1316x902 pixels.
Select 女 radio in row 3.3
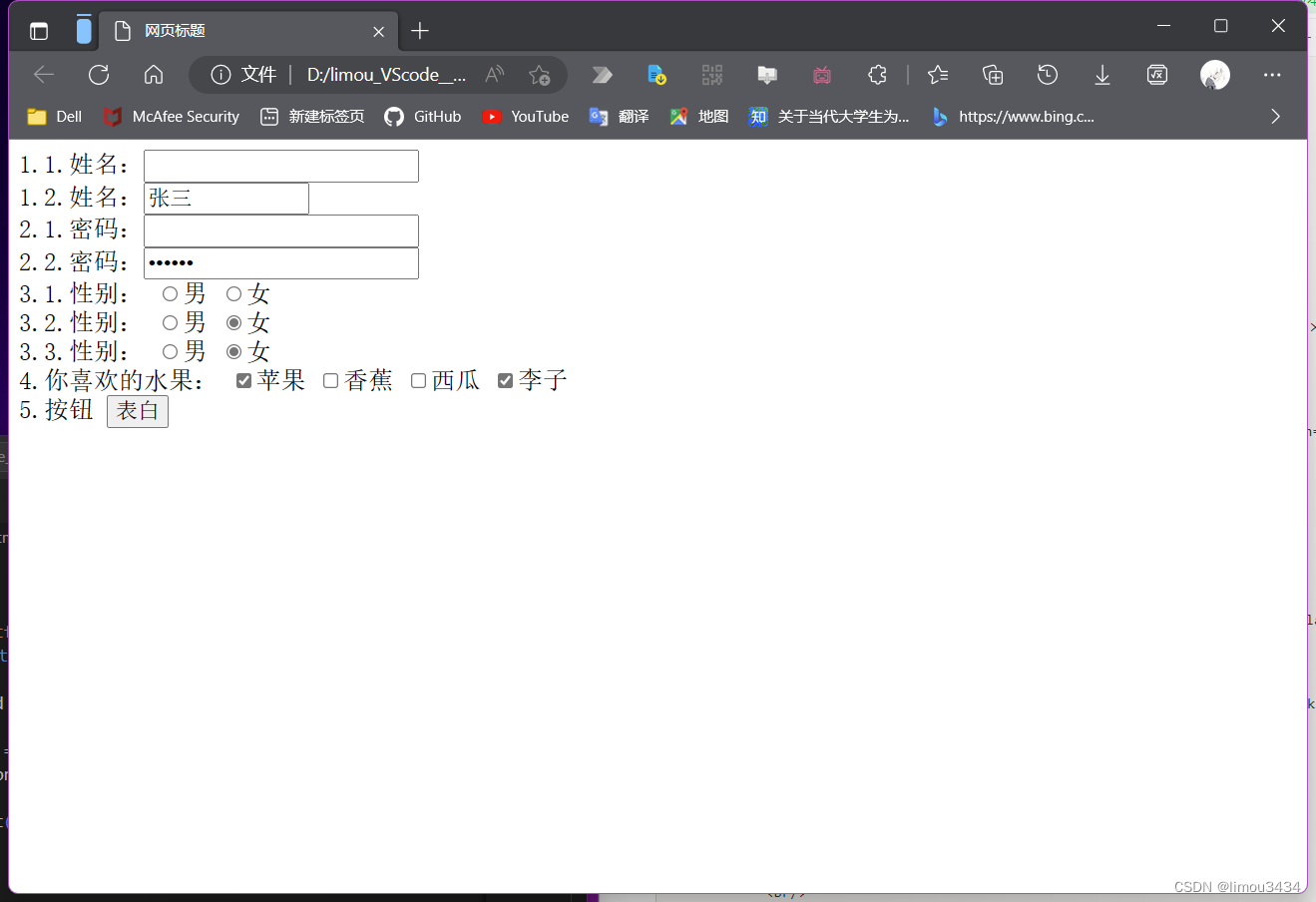coord(233,351)
